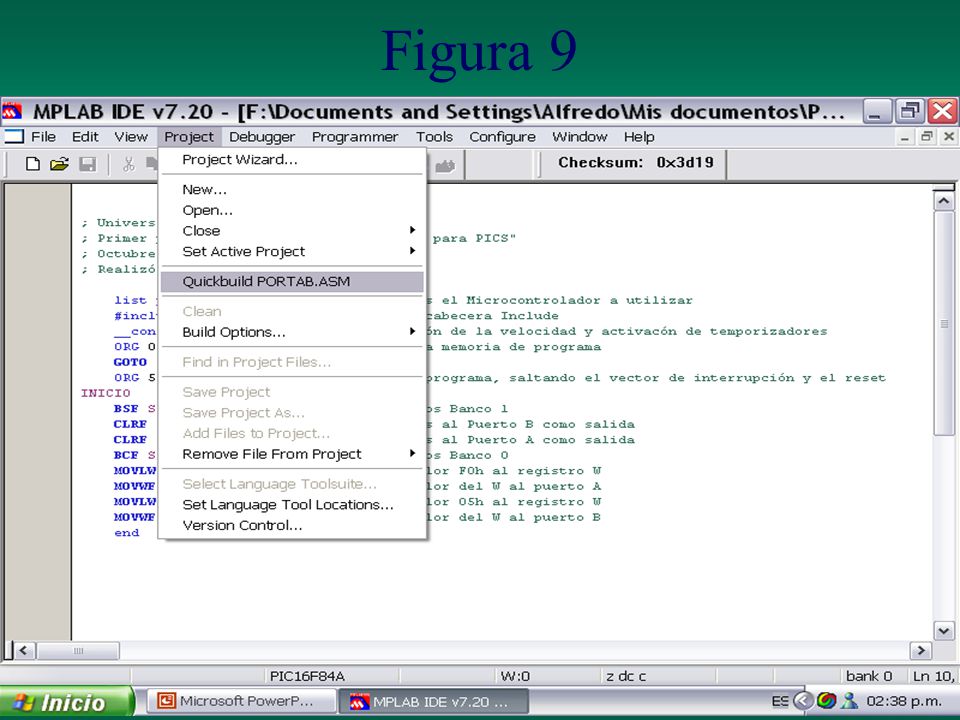Click the greyed-out Clean menu entry

(292, 312)
